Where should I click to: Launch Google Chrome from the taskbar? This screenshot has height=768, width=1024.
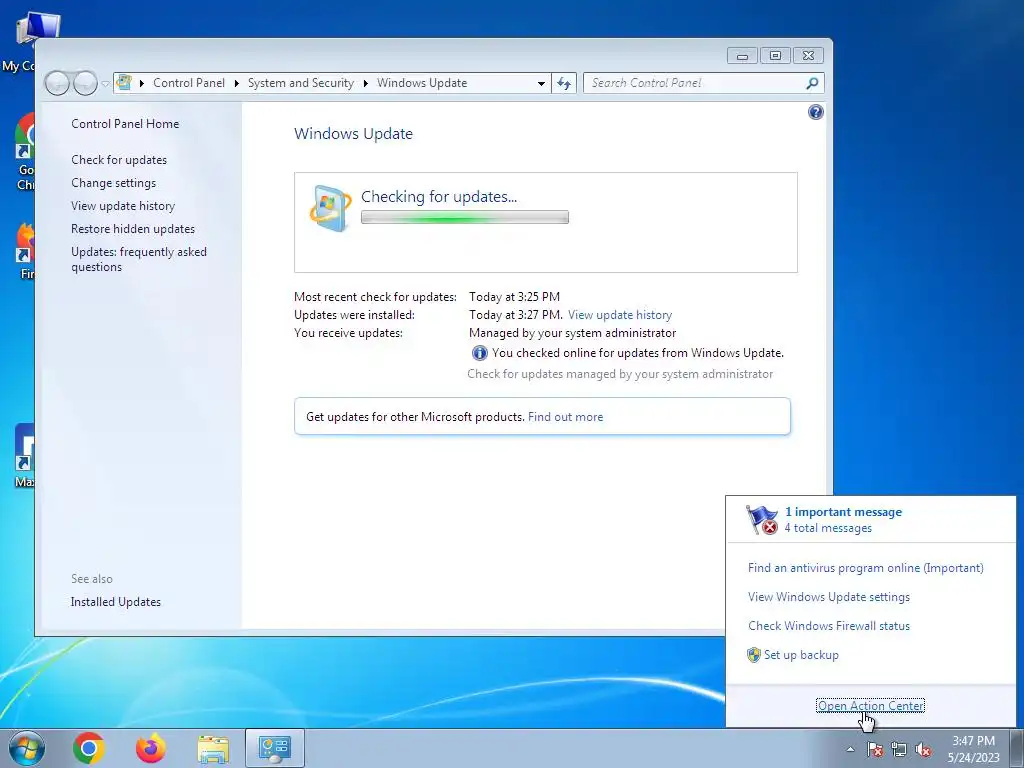click(x=89, y=748)
